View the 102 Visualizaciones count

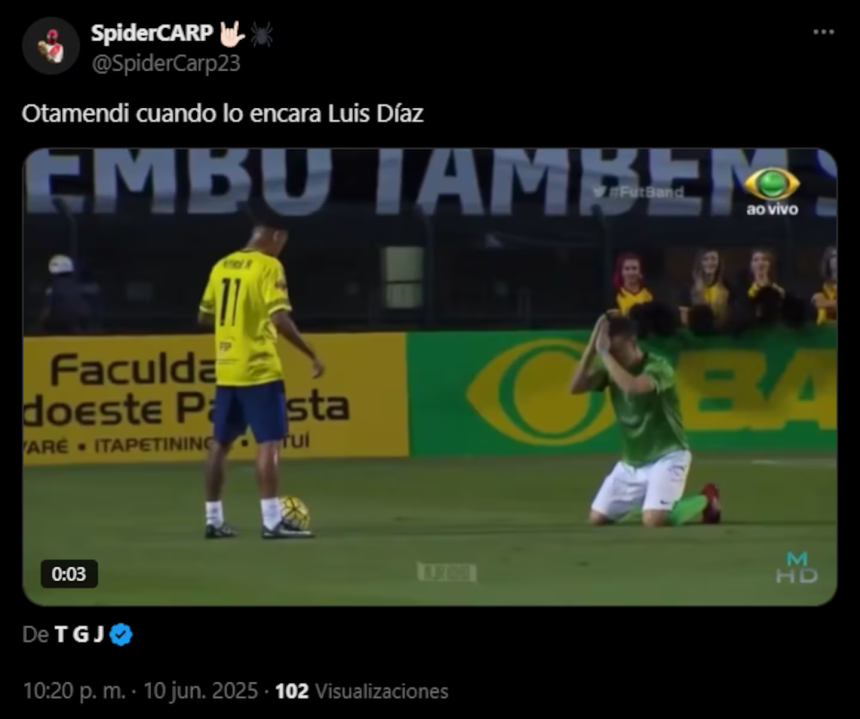click(362, 691)
